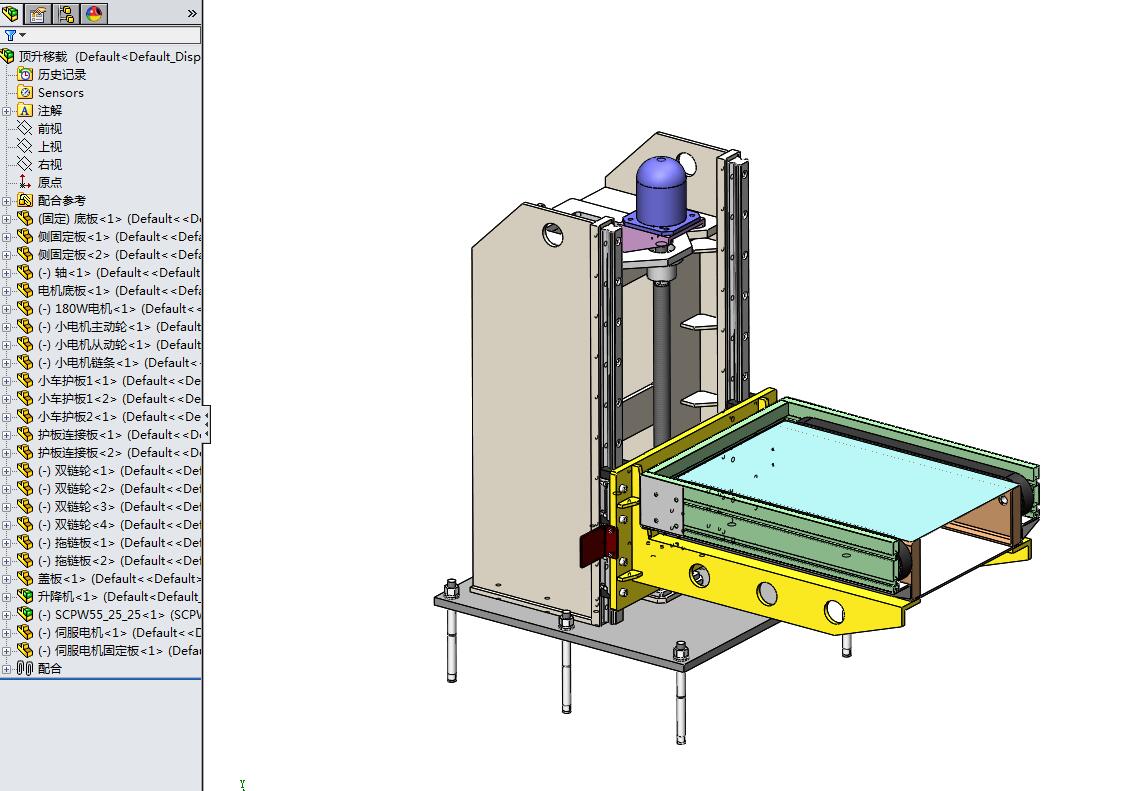Expand the panel tabs double chevron

pyautogui.click(x=192, y=14)
